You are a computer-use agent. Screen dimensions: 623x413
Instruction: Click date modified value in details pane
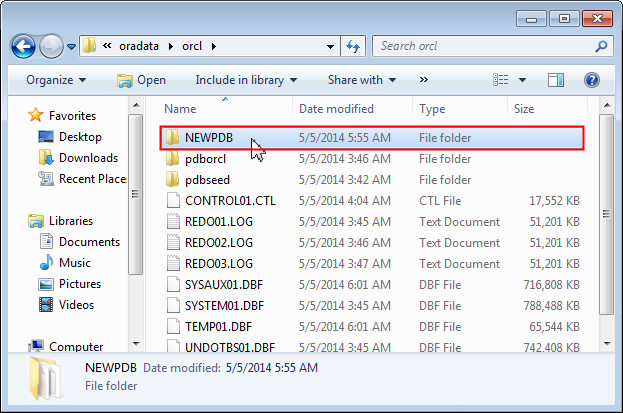272,368
